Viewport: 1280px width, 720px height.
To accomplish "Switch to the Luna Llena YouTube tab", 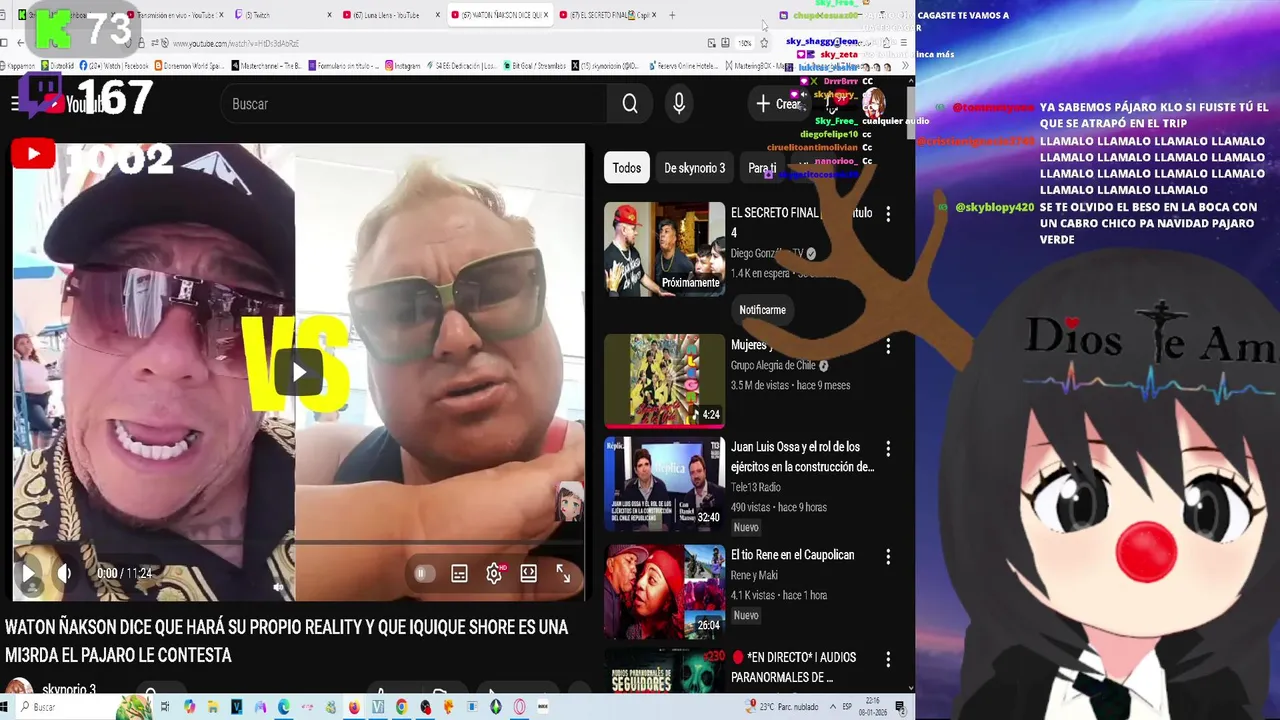I will pos(386,15).
